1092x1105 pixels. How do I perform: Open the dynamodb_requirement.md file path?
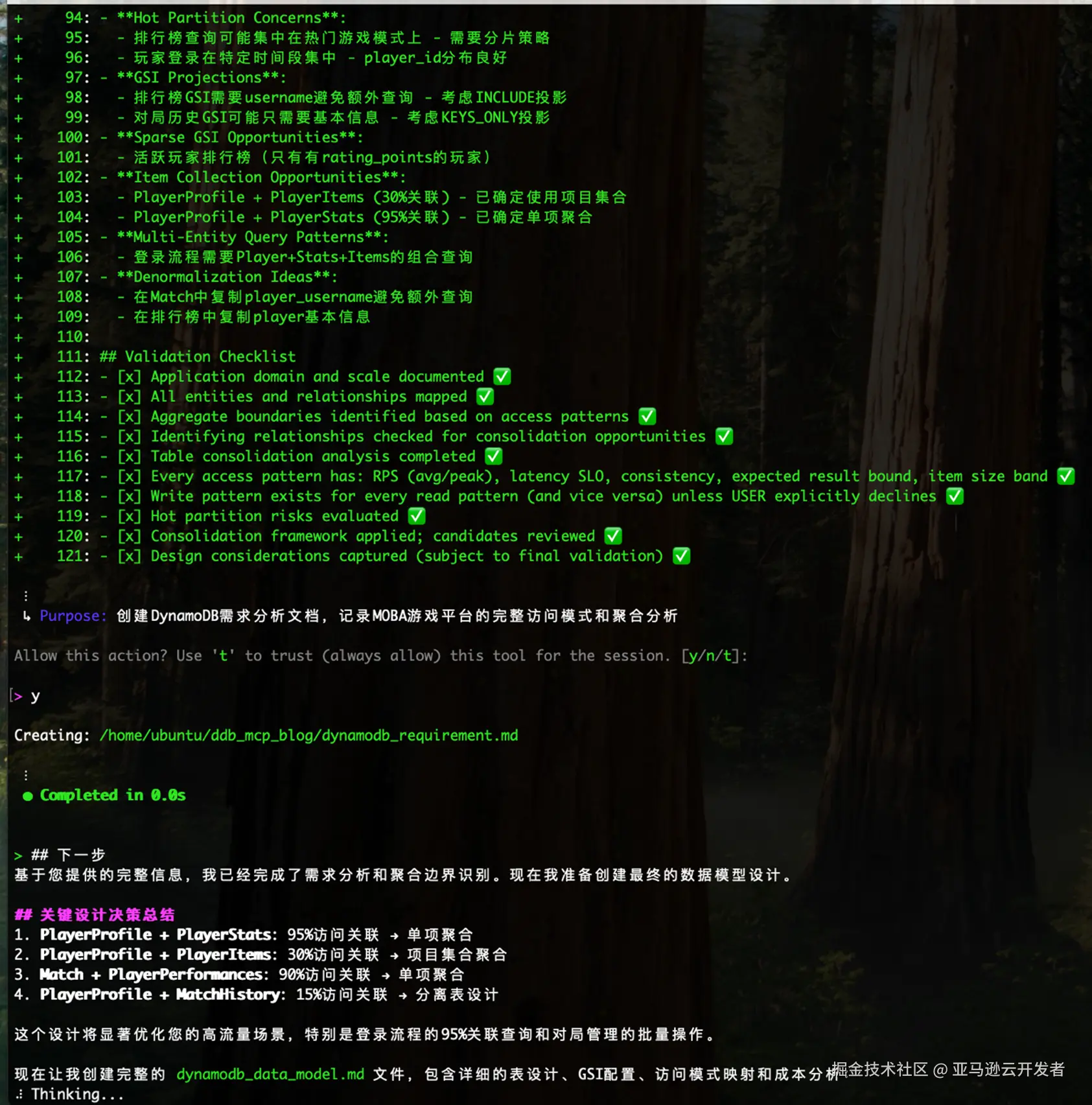[308, 735]
